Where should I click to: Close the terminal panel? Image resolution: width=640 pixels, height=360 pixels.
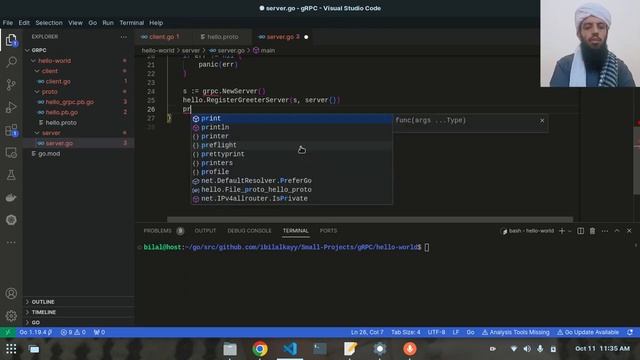(629, 231)
